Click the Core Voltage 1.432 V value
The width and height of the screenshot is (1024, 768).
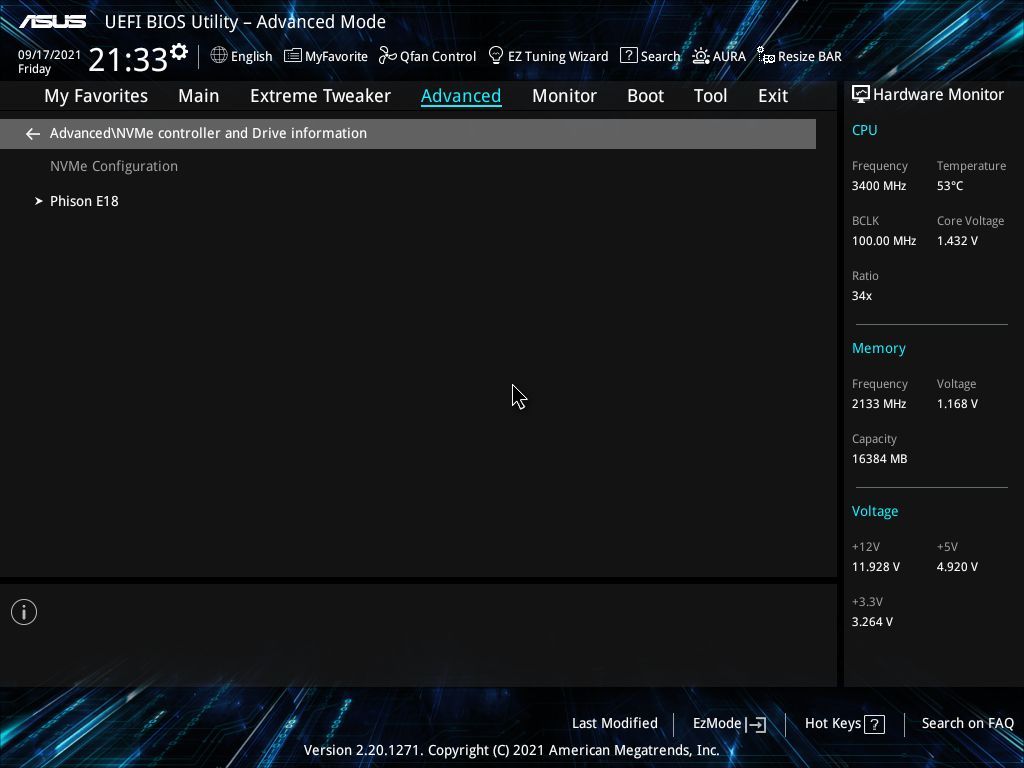957,241
